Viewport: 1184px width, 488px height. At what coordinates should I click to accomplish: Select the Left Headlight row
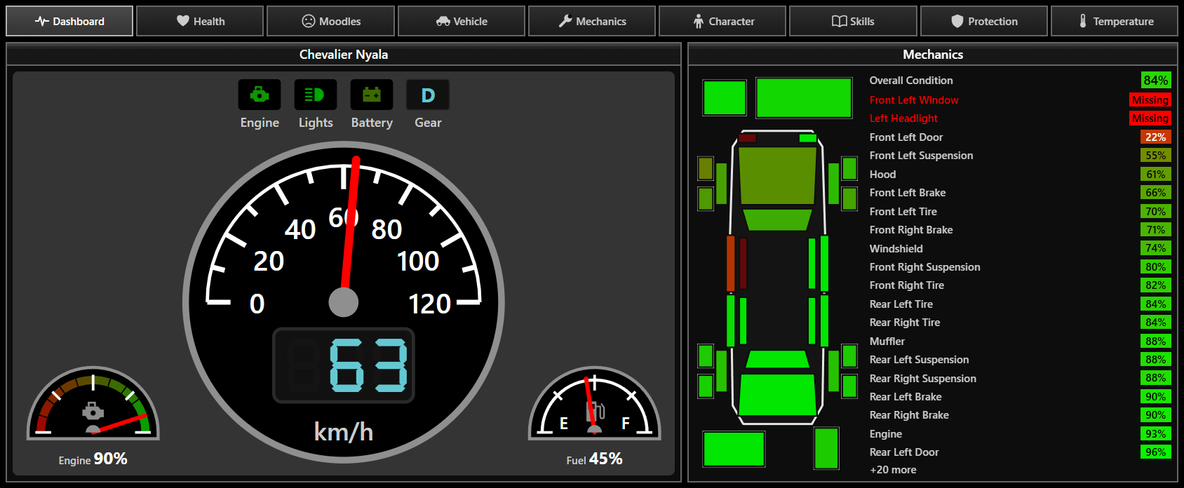pyautogui.click(x=1019, y=119)
